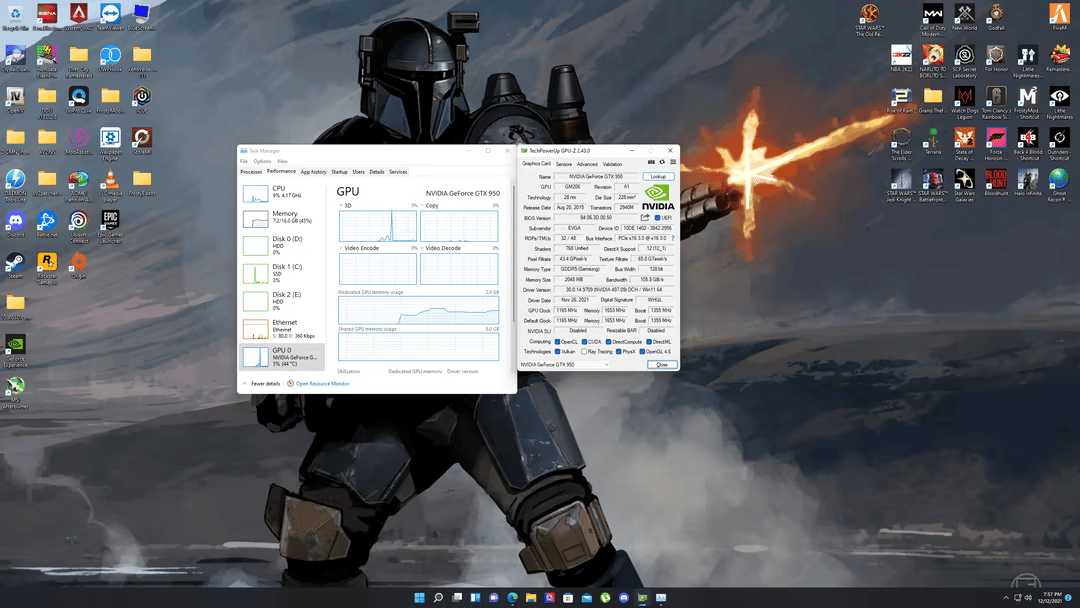Viewport: 1080px width, 608px height.
Task: Open the taskbar Search icon
Action: (438, 598)
